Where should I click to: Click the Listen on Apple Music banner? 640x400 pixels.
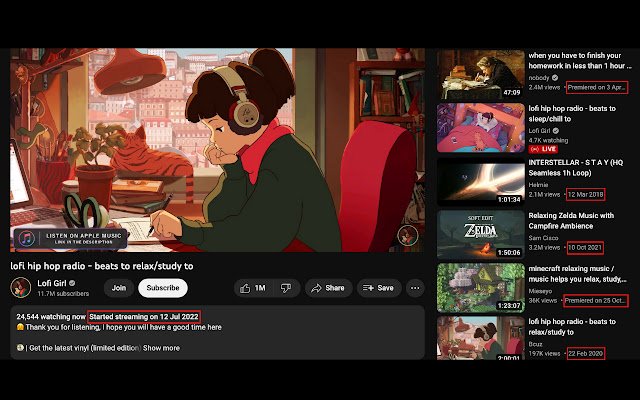(x=71, y=238)
